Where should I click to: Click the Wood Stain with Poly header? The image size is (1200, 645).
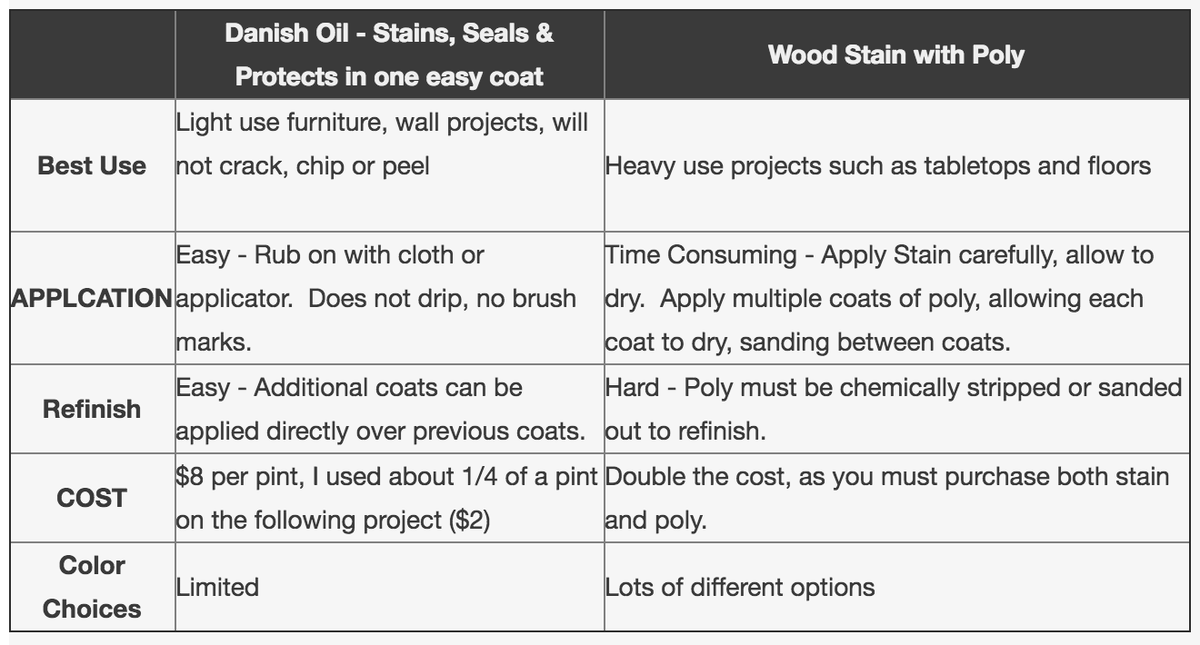click(x=896, y=55)
